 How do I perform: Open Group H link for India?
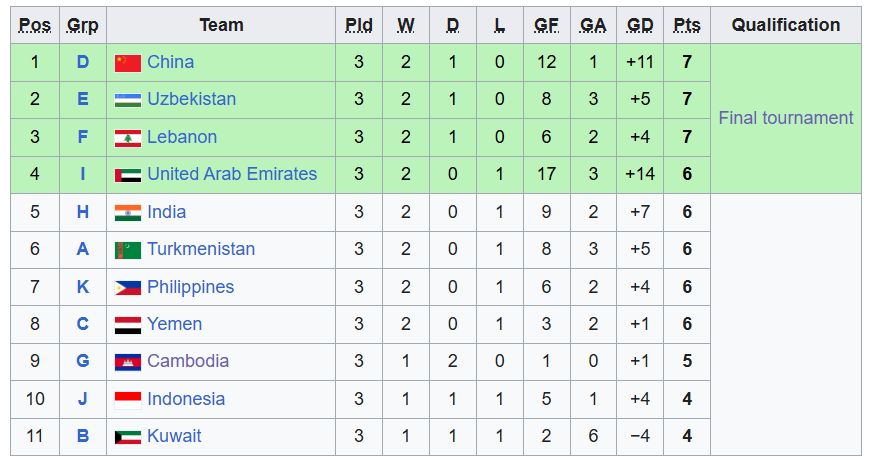(x=83, y=212)
